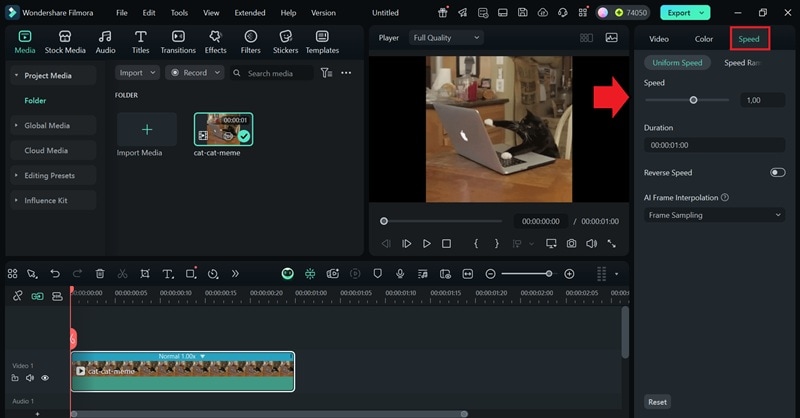Open the Stickers panel
800x418 pixels.
(x=285, y=42)
